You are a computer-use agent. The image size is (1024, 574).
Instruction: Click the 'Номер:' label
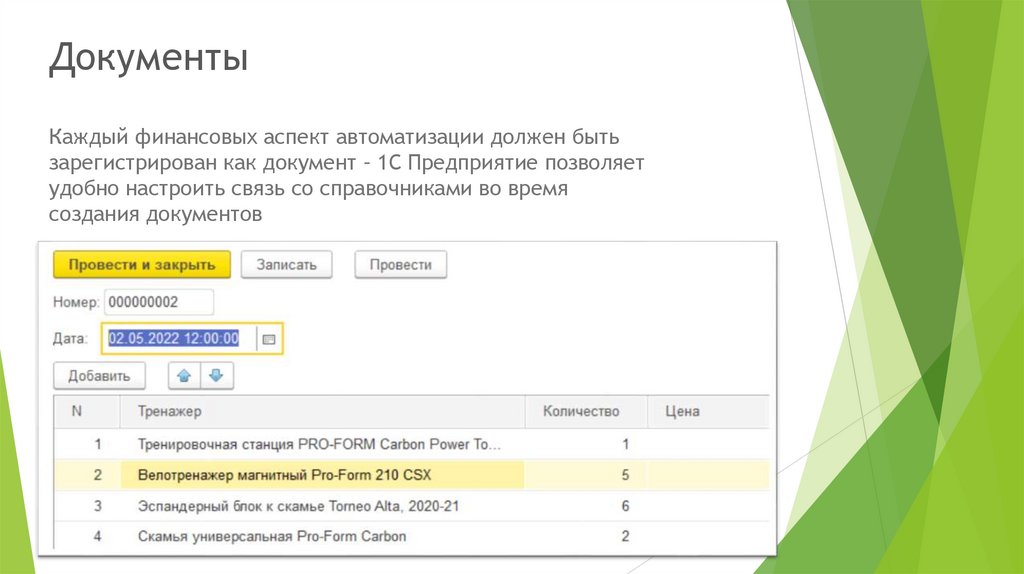(x=76, y=302)
